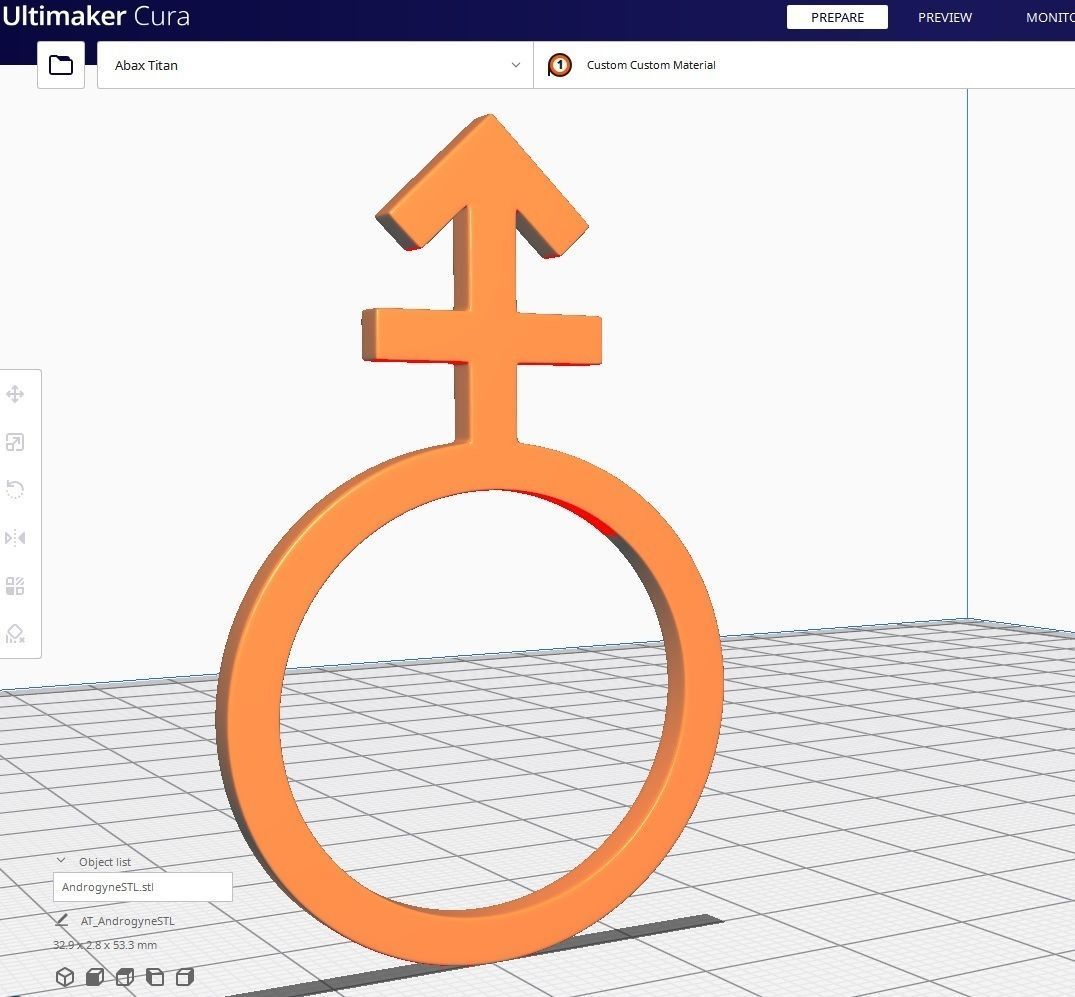The image size is (1075, 997).
Task: Click the 32.9 x 2.8 x 53.3 mm dimensions
Action: pyautogui.click(x=105, y=945)
